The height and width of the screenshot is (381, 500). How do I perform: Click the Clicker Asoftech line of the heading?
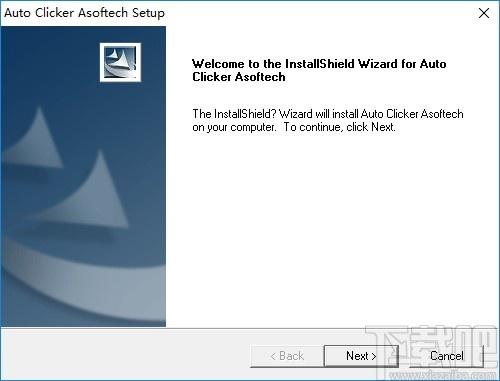tap(239, 77)
